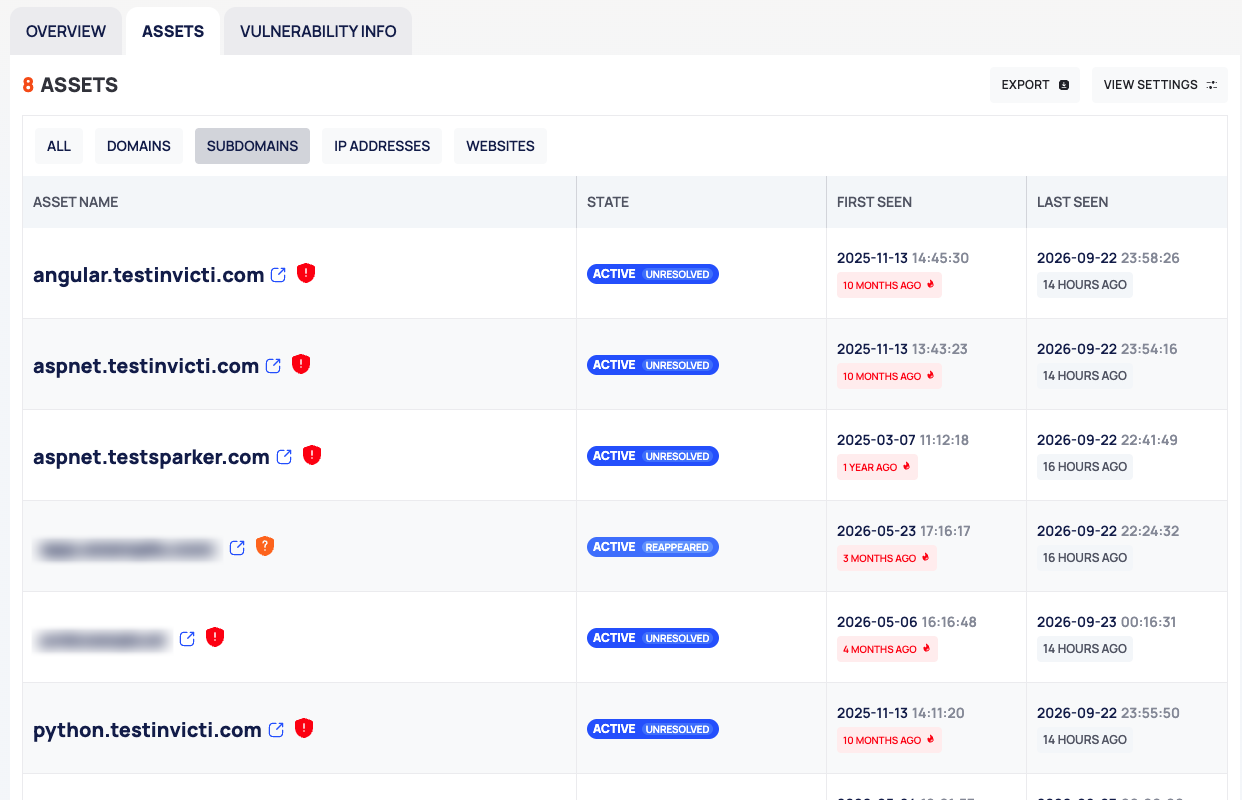Image resolution: width=1242 pixels, height=800 pixels.
Task: Click first seen date 2025-03-07 11:12:18
Action: click(903, 440)
